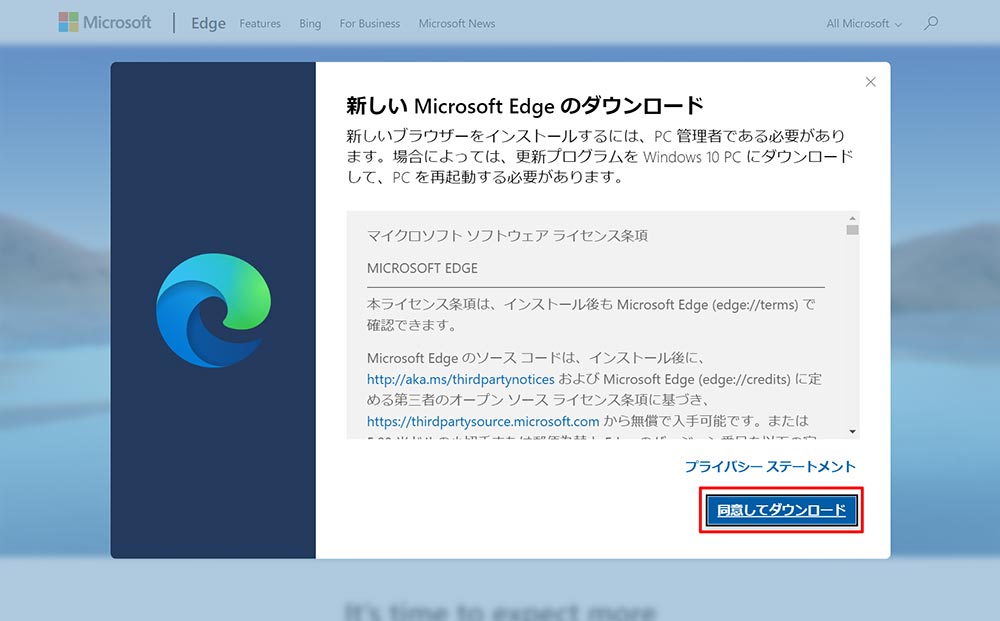Image resolution: width=1000 pixels, height=621 pixels.
Task: Click the license scrollbar up arrow
Action: point(853,218)
